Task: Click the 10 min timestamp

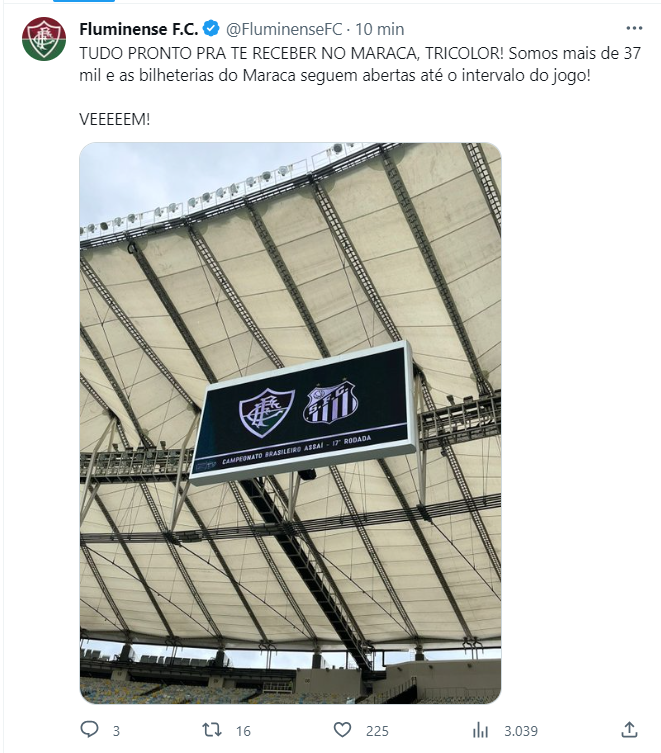Action: pyautogui.click(x=379, y=29)
